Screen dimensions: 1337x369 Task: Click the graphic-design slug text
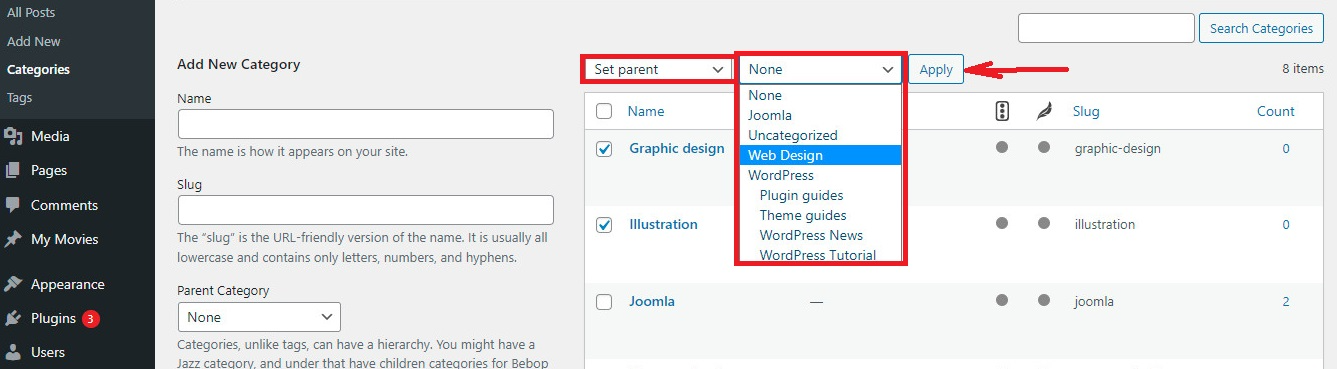tap(1117, 148)
